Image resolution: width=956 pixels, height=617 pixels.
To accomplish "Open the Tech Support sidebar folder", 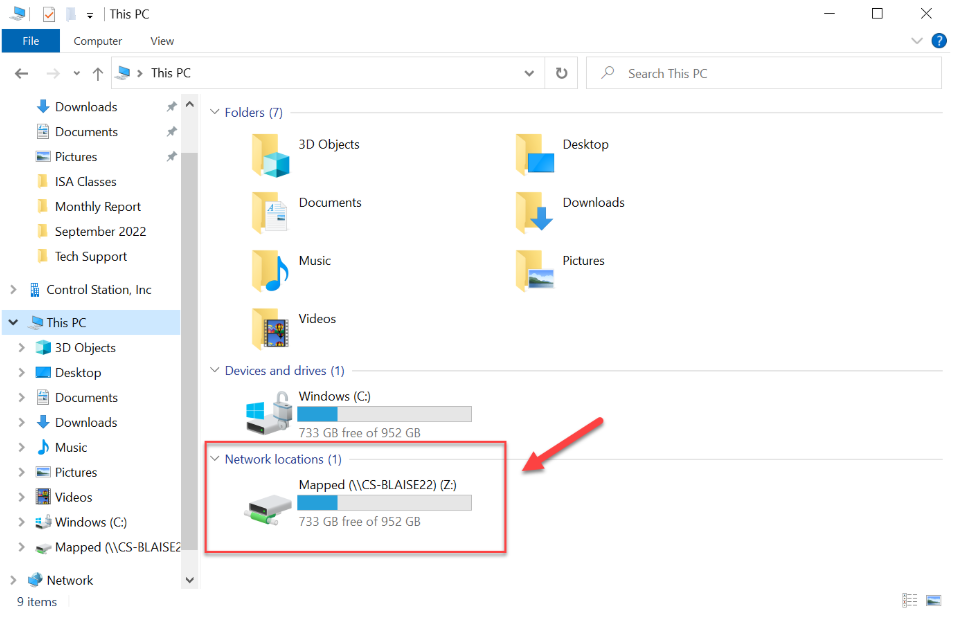I will pyautogui.click(x=91, y=257).
